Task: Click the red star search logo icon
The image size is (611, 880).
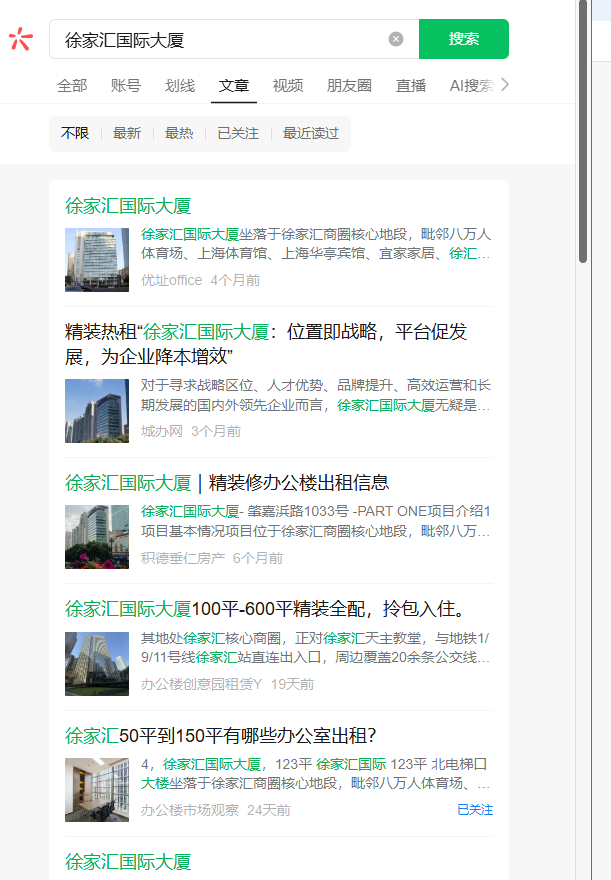Action: tap(21, 39)
